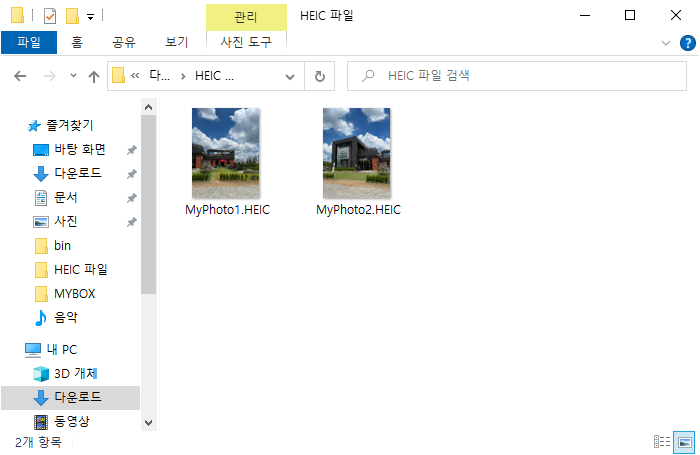
Task: Switch to the 홈 ribbon tab
Action: (x=77, y=42)
